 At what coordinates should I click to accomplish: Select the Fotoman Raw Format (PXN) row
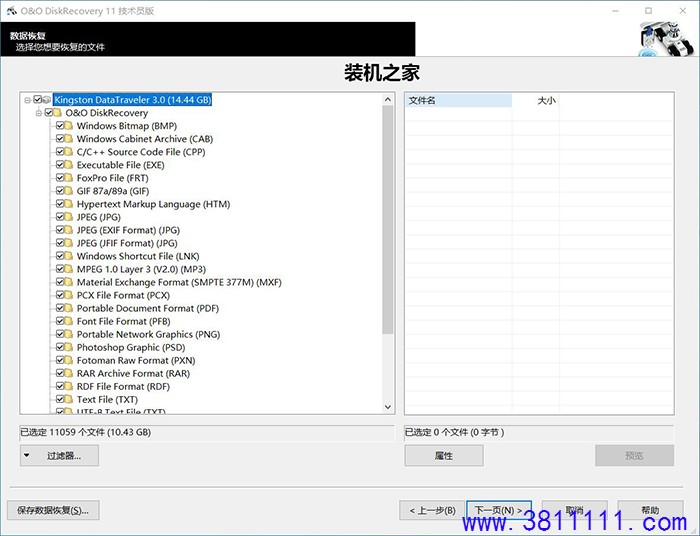point(136,360)
